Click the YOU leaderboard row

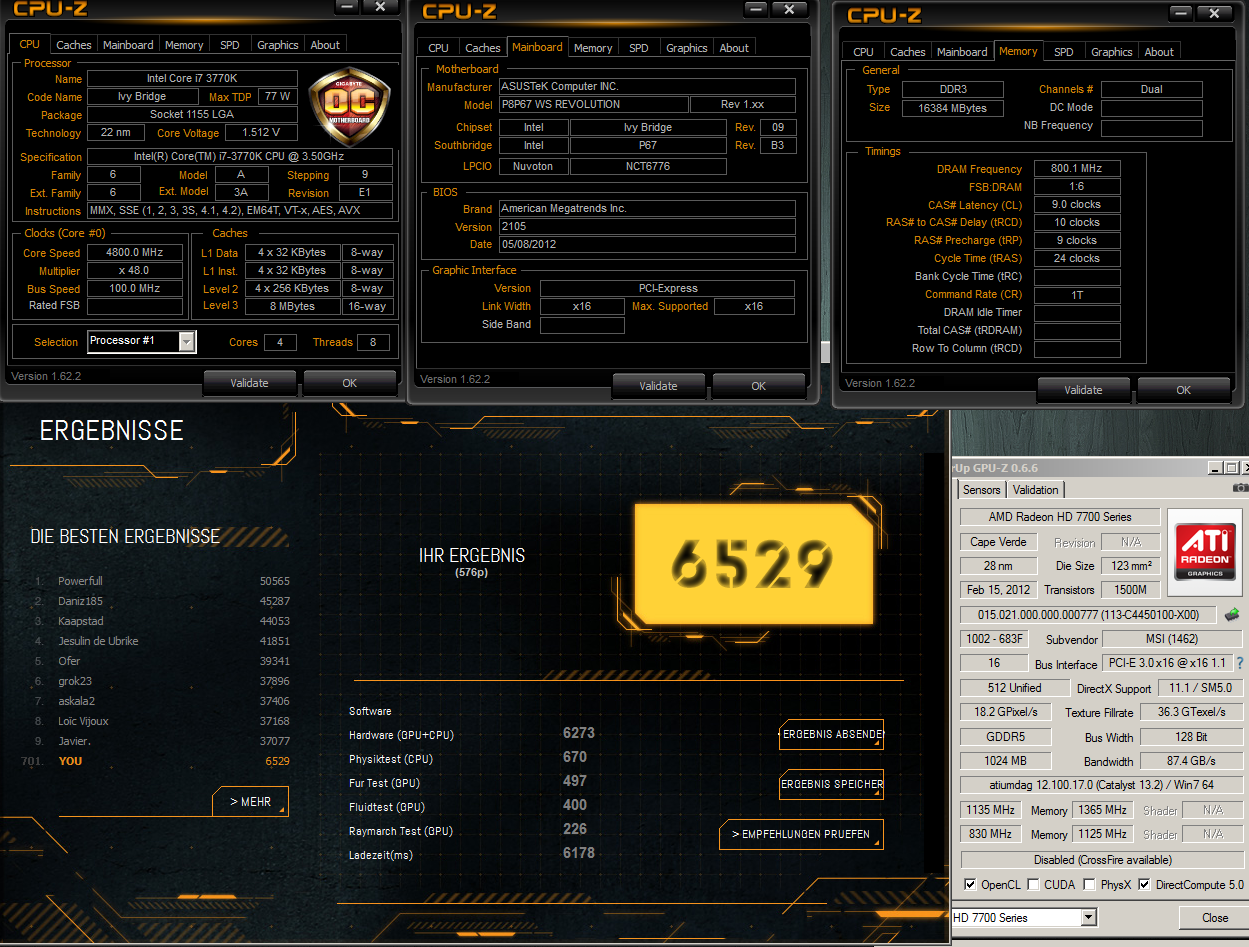click(155, 761)
